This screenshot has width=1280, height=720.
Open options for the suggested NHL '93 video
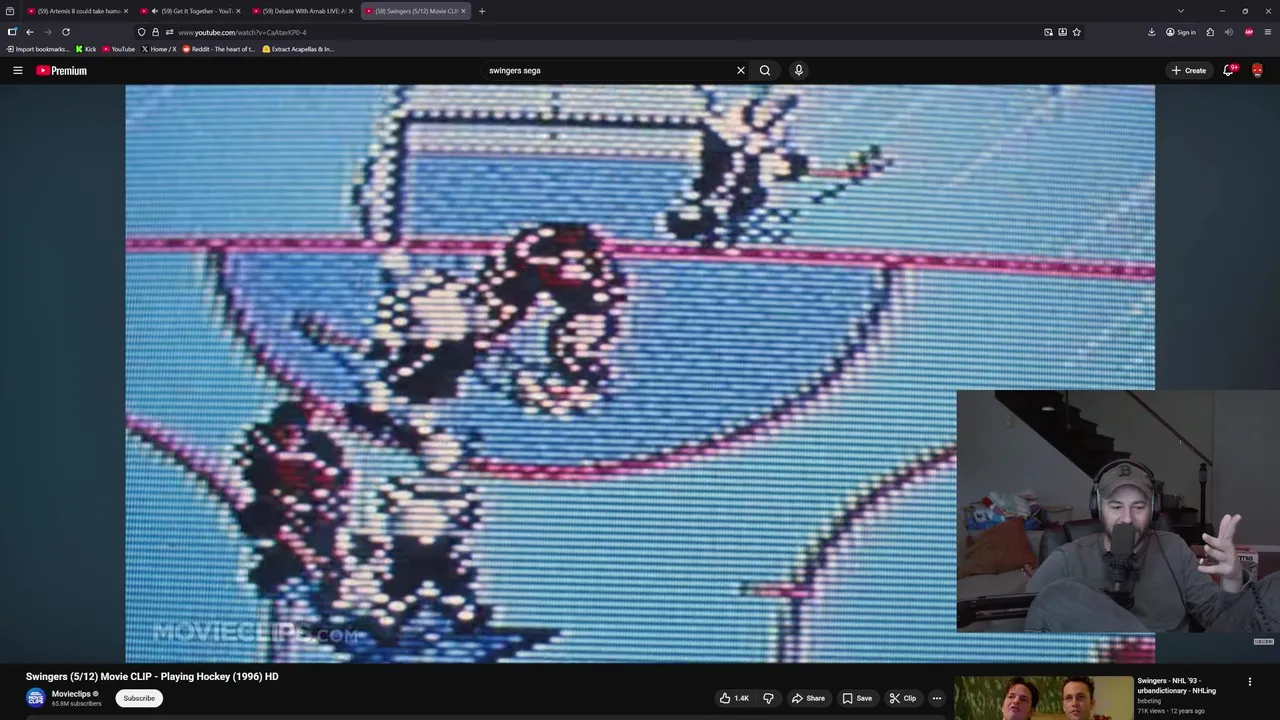point(1249,682)
